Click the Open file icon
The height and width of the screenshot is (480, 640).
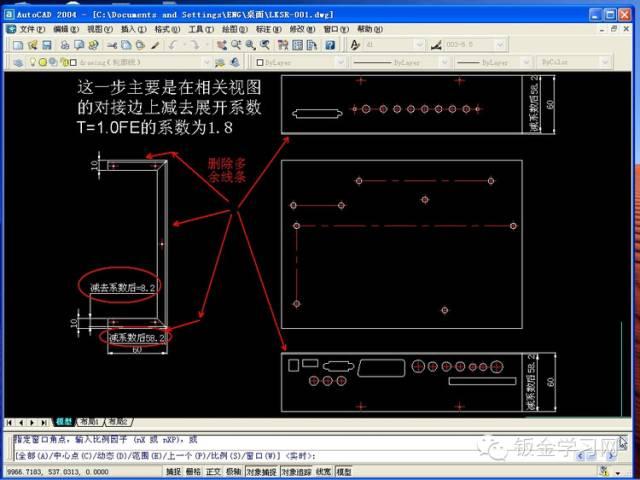(x=33, y=45)
